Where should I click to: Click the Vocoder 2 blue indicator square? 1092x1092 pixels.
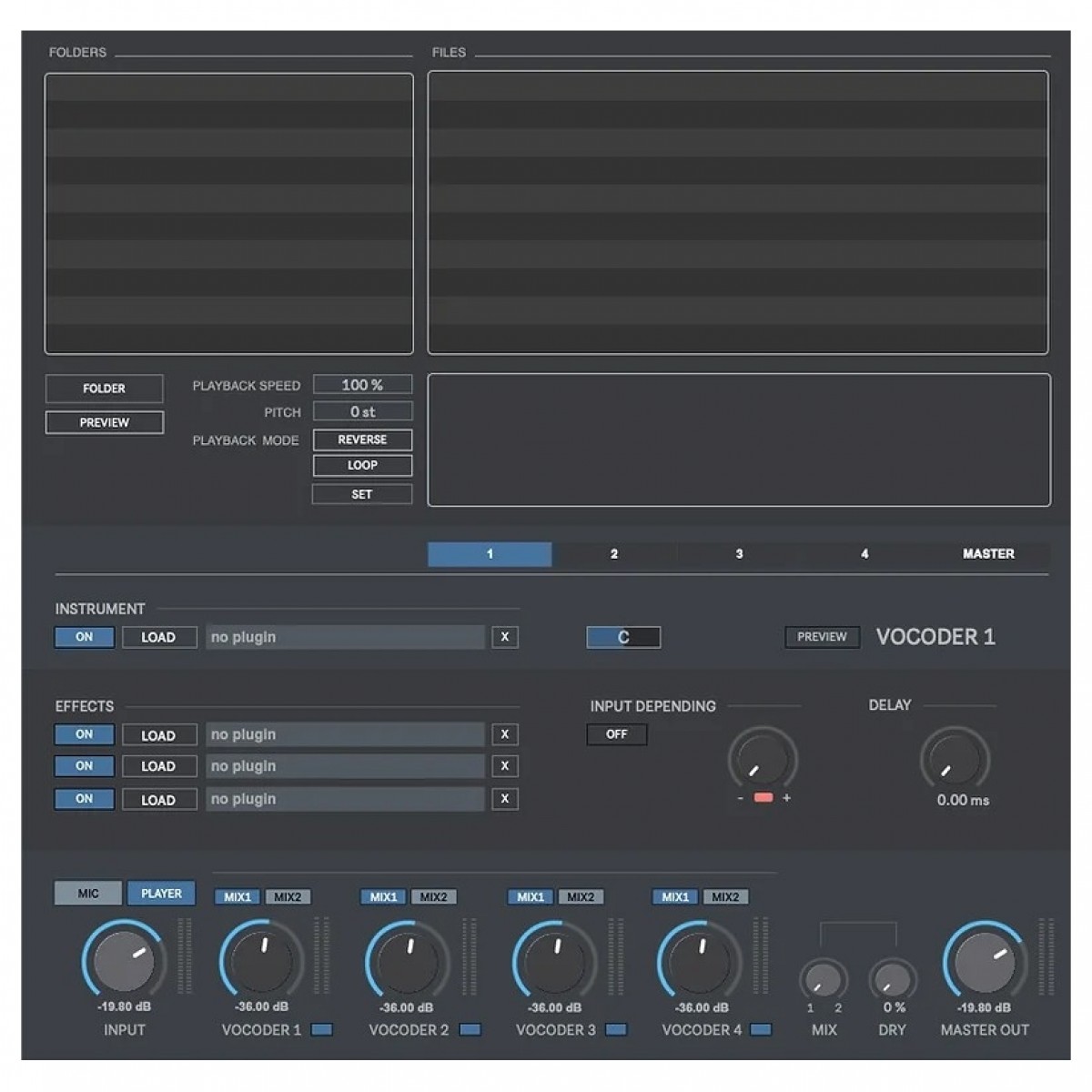click(470, 1030)
